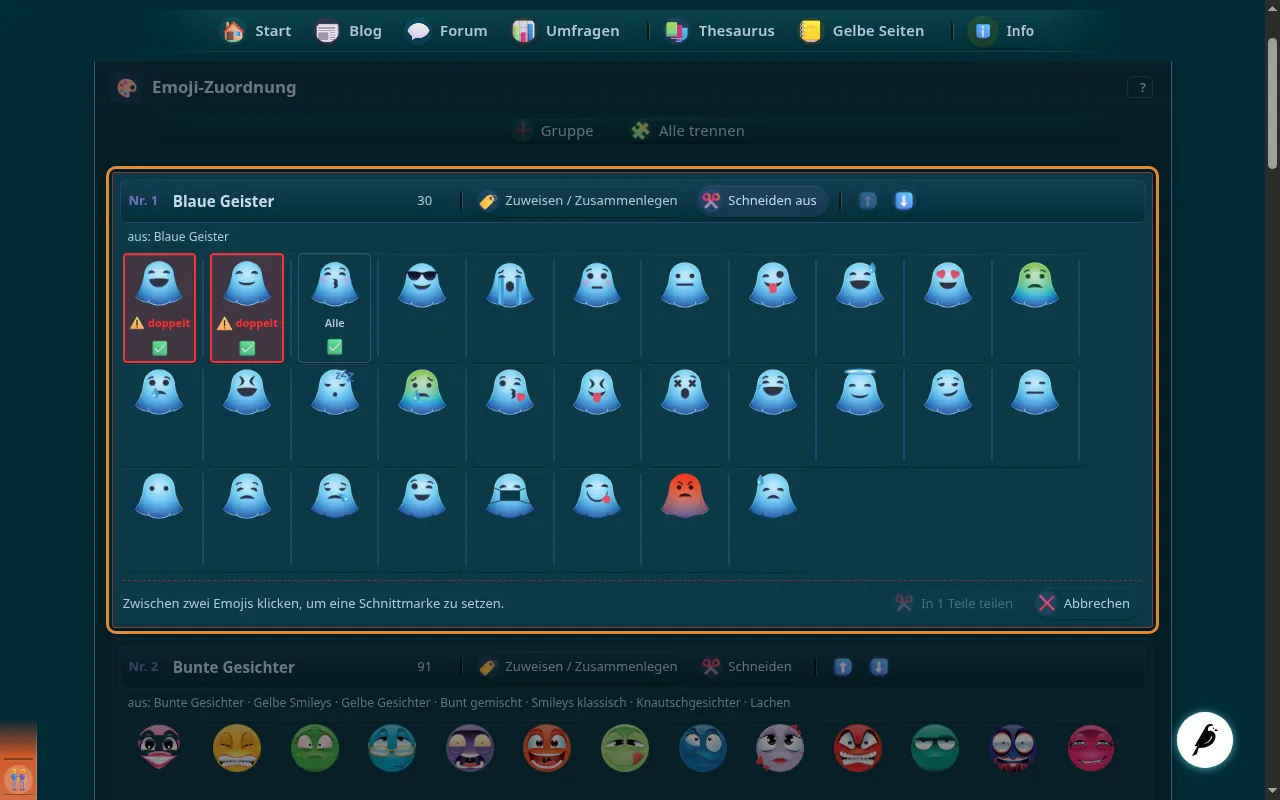Open the Forum menu item
This screenshot has height=800, width=1280.
[x=447, y=31]
